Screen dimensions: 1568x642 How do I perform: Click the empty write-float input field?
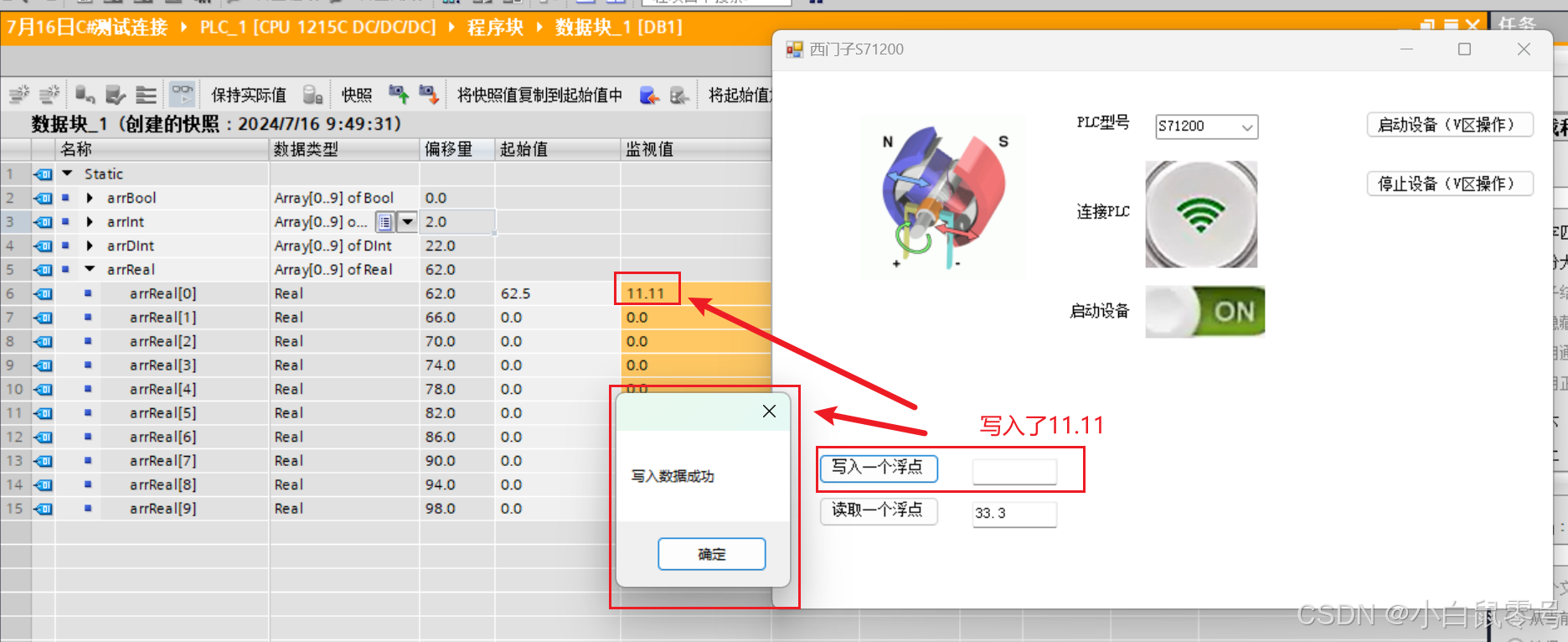point(1014,472)
